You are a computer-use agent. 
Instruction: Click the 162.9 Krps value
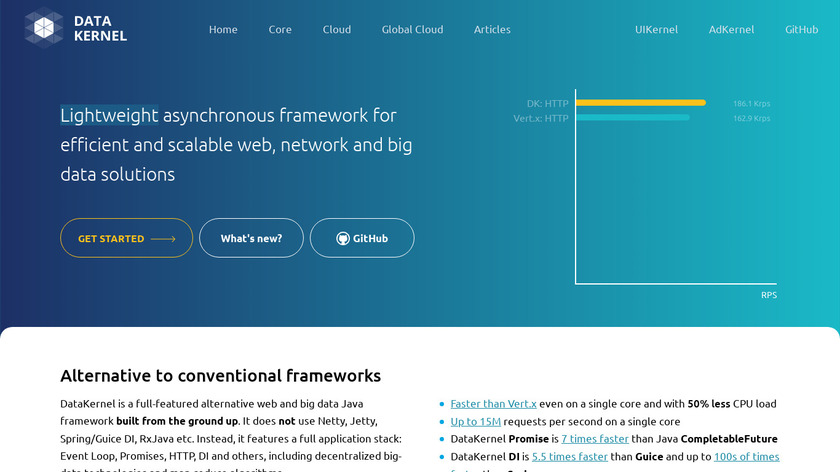751,118
